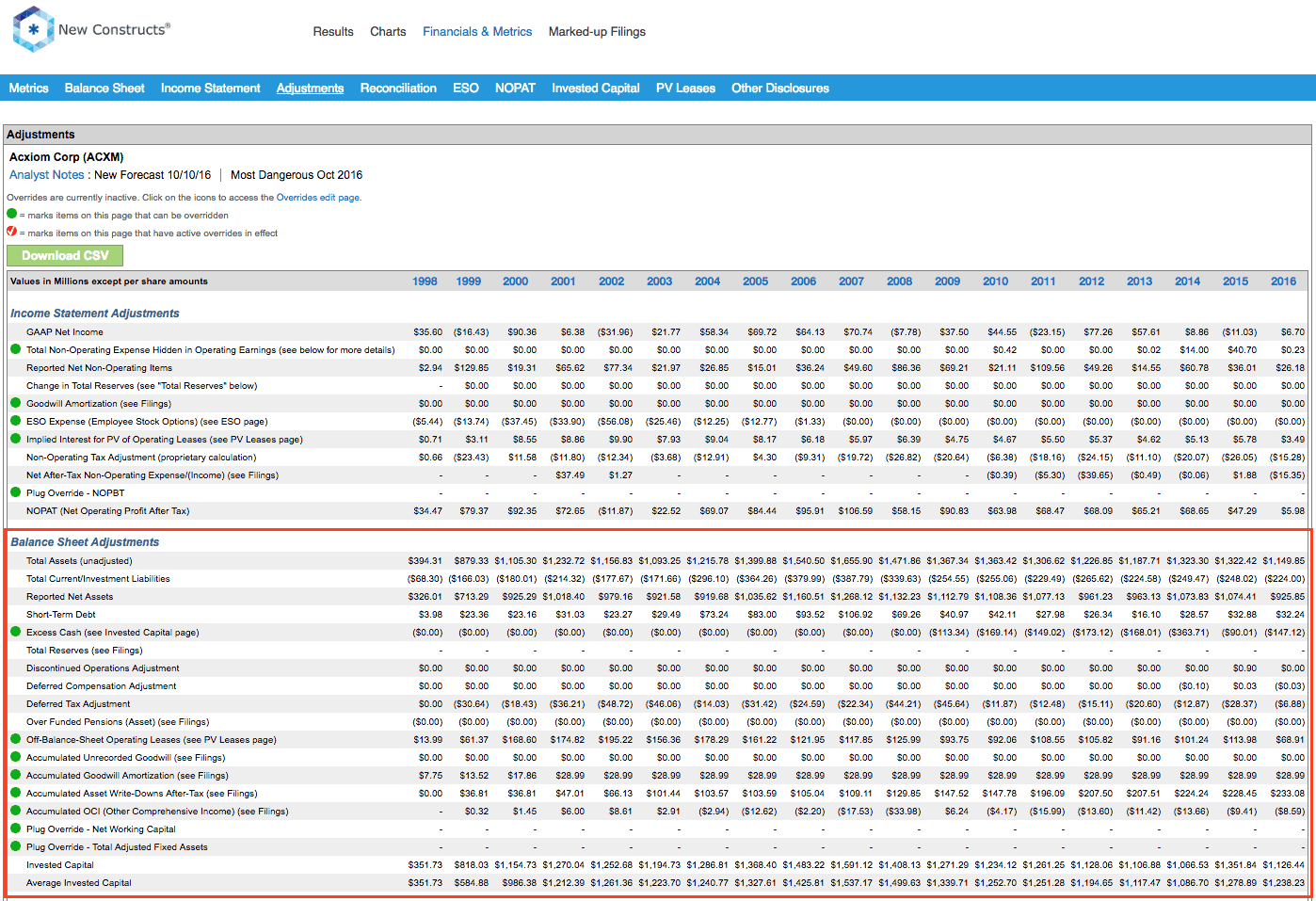This screenshot has width=1316, height=901.
Task: Open the Reconciliation tab
Action: tap(398, 88)
